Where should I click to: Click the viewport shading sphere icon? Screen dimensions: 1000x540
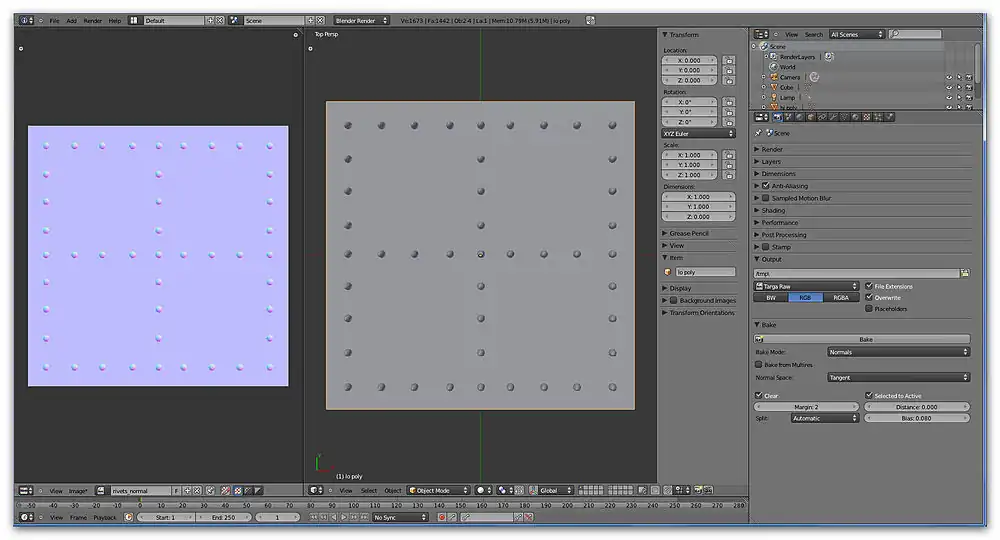[483, 491]
